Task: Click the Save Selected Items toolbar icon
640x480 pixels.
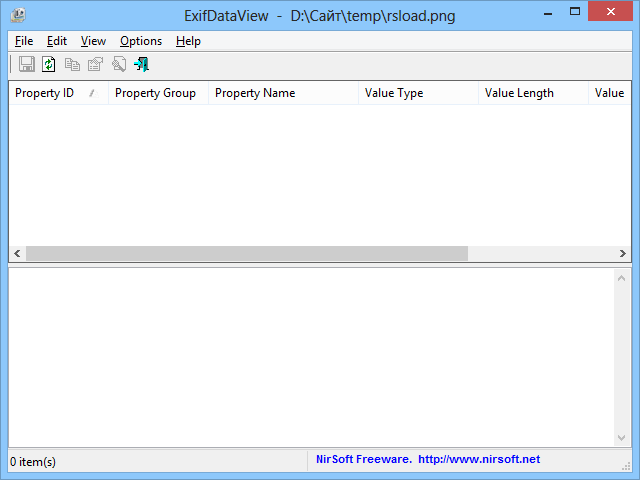Action: pyautogui.click(x=27, y=64)
